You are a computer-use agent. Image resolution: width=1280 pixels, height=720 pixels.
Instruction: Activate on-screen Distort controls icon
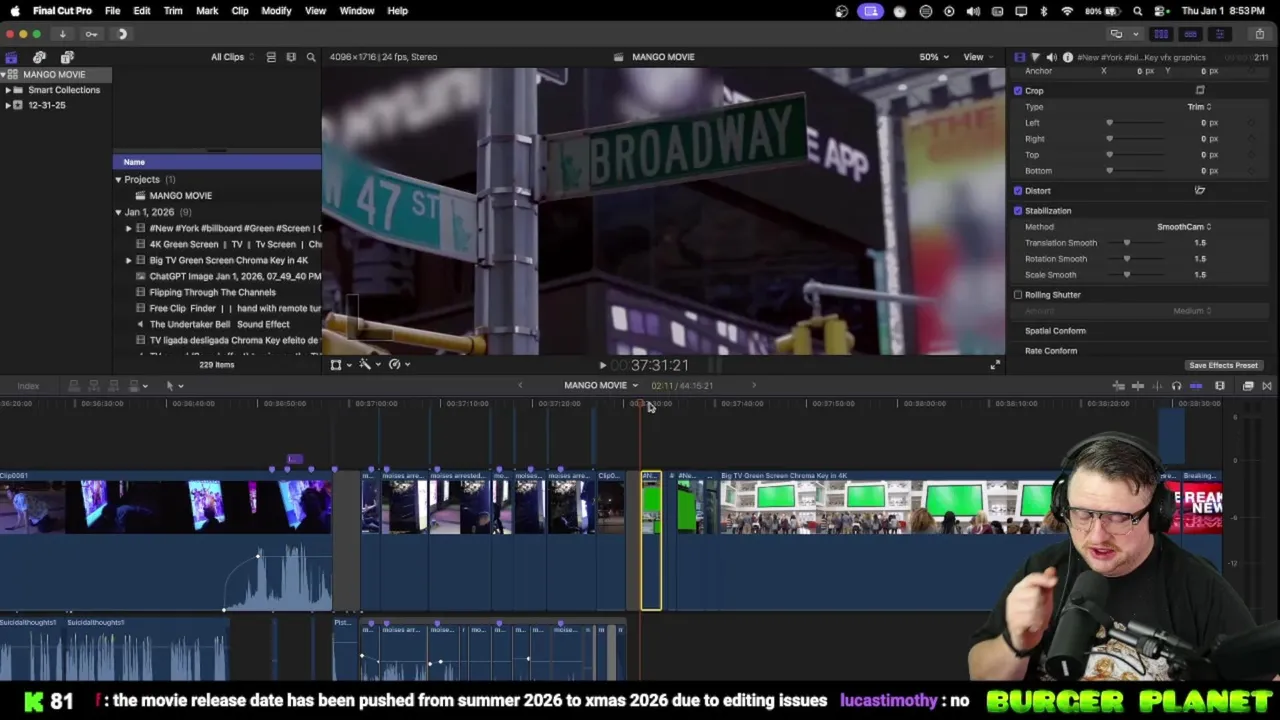tap(1200, 191)
